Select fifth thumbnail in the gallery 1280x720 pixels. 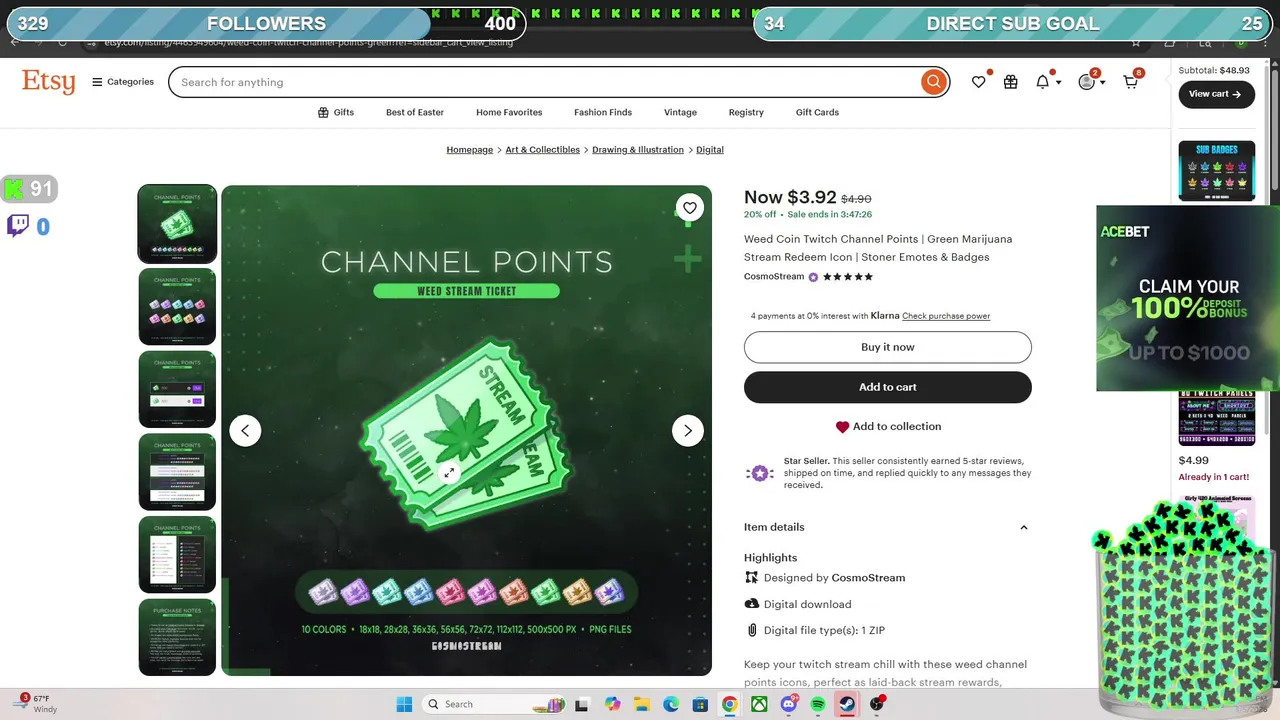(x=177, y=555)
